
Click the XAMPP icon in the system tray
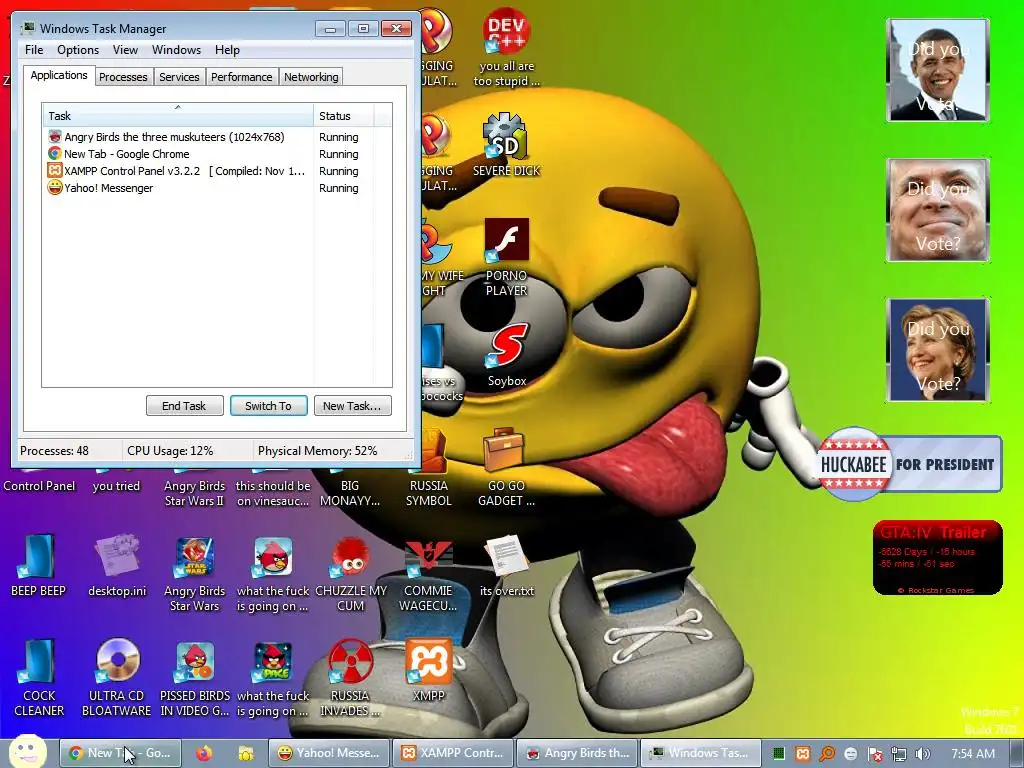pyautogui.click(x=803, y=754)
